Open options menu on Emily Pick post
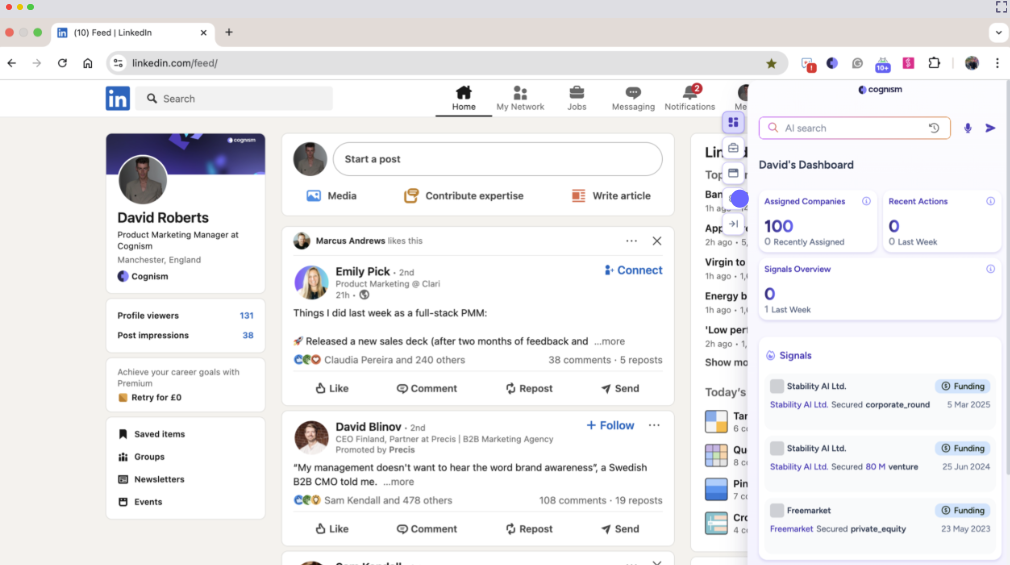1010x565 pixels. (x=631, y=241)
